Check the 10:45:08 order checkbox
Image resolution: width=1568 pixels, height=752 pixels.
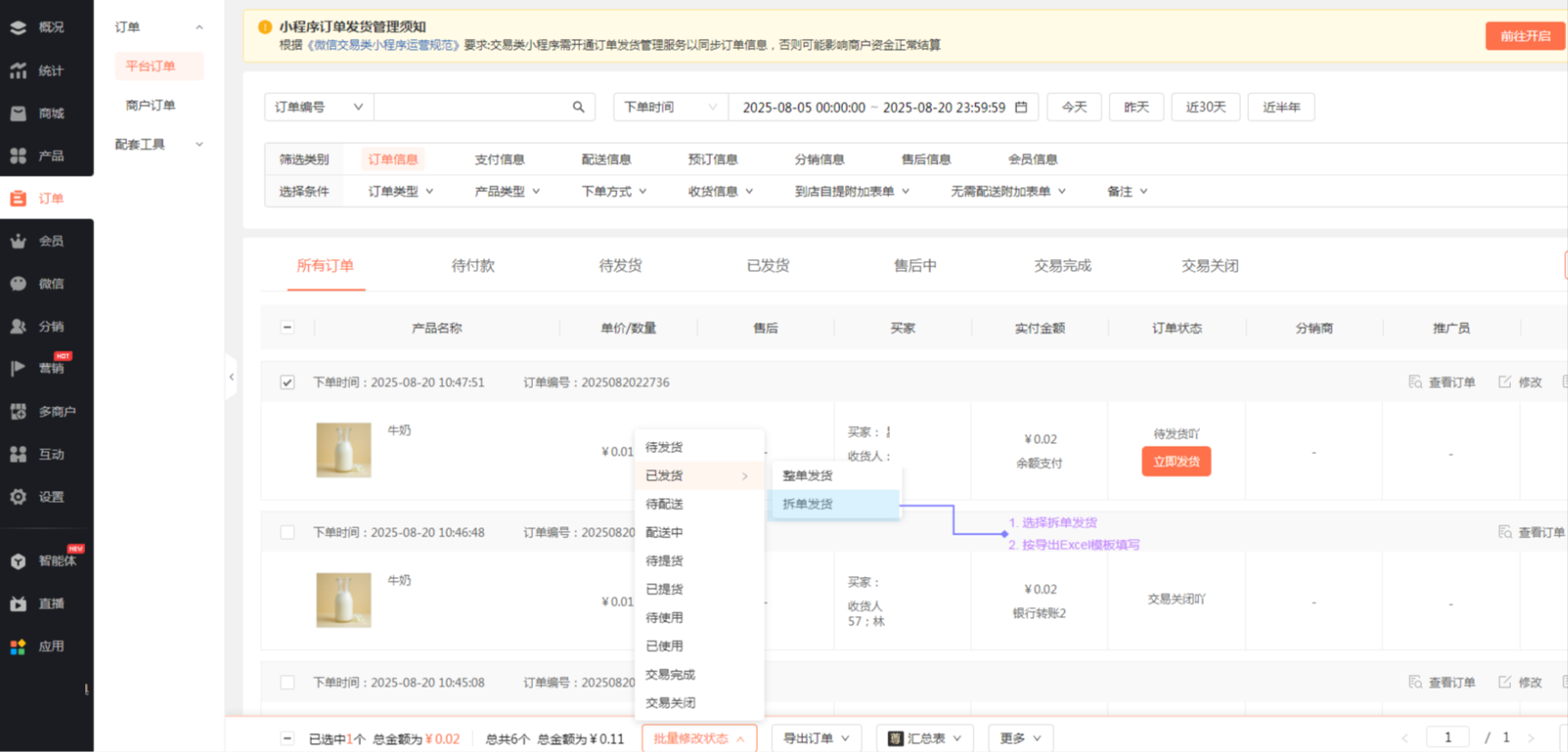point(287,682)
